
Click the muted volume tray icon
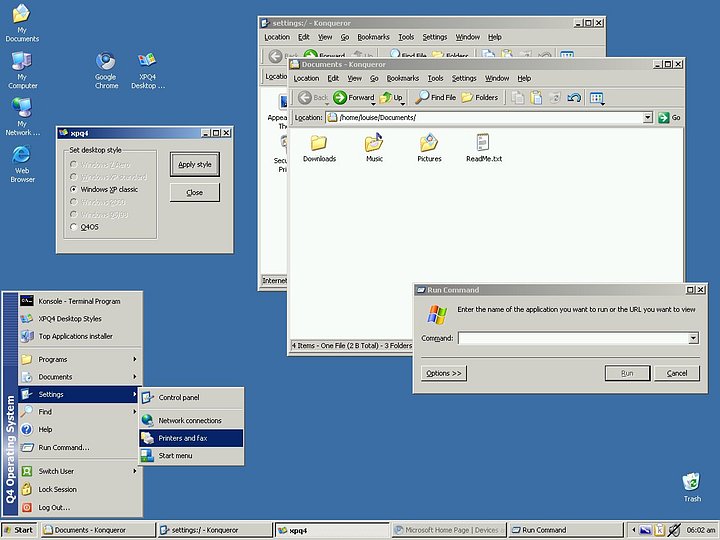(674, 530)
